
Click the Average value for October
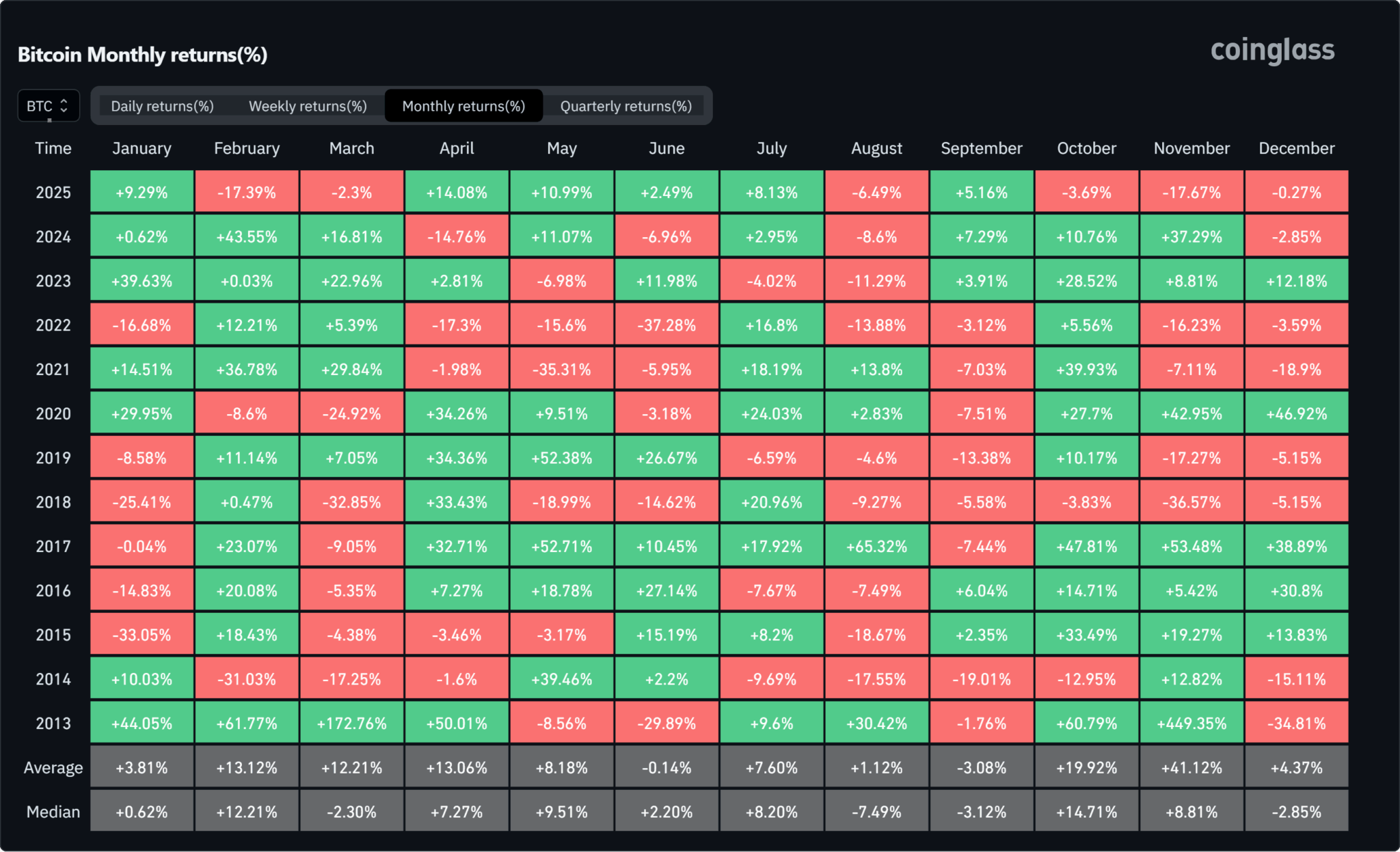[x=1086, y=767]
